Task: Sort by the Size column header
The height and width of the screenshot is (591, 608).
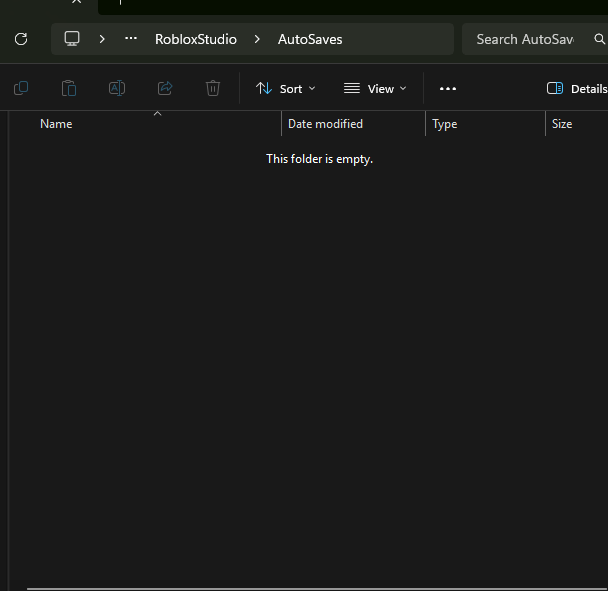Action: 577,124
